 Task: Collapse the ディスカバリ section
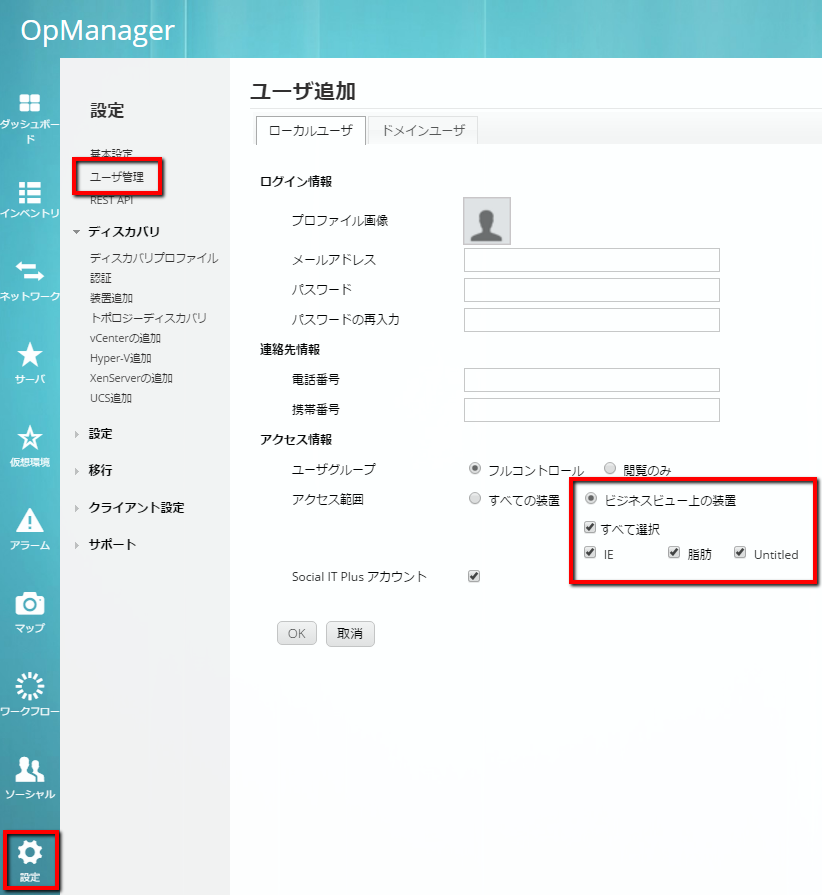point(76,232)
